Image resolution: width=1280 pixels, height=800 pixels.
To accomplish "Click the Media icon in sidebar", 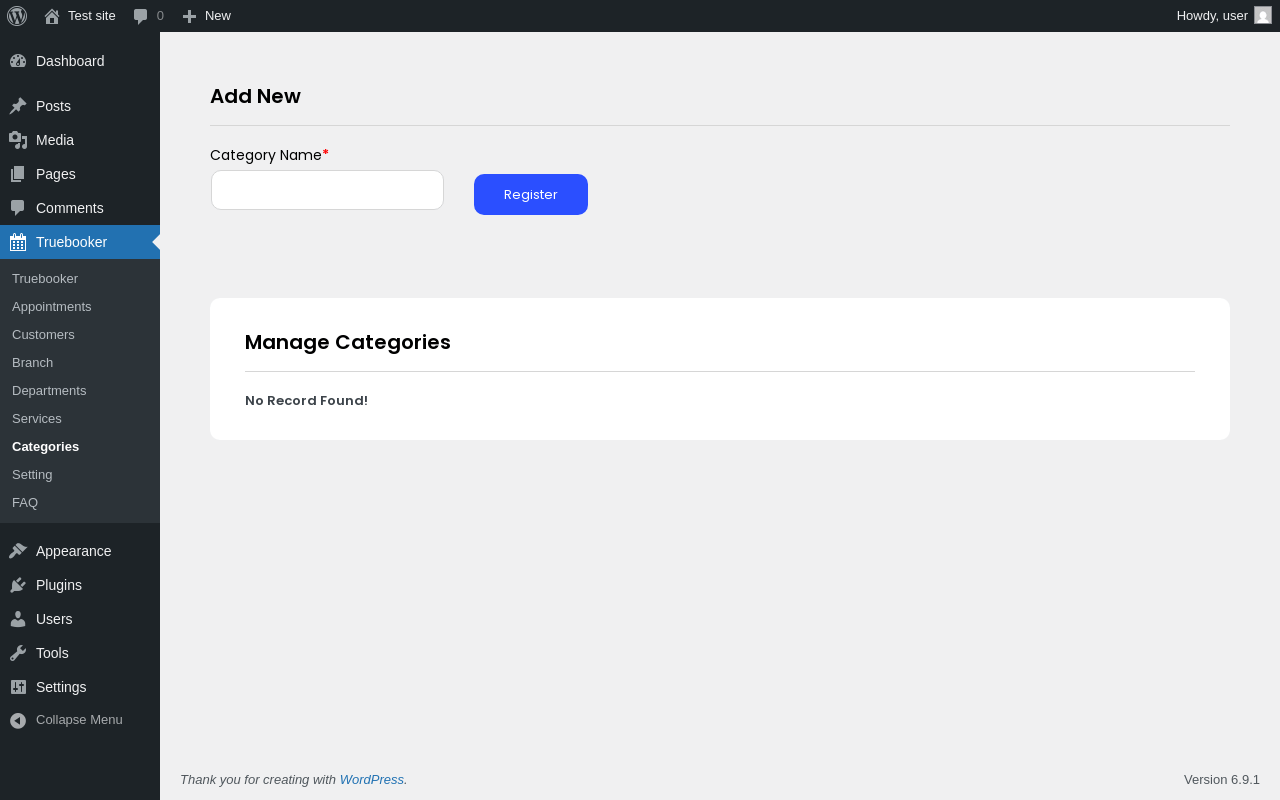I will (x=18, y=140).
